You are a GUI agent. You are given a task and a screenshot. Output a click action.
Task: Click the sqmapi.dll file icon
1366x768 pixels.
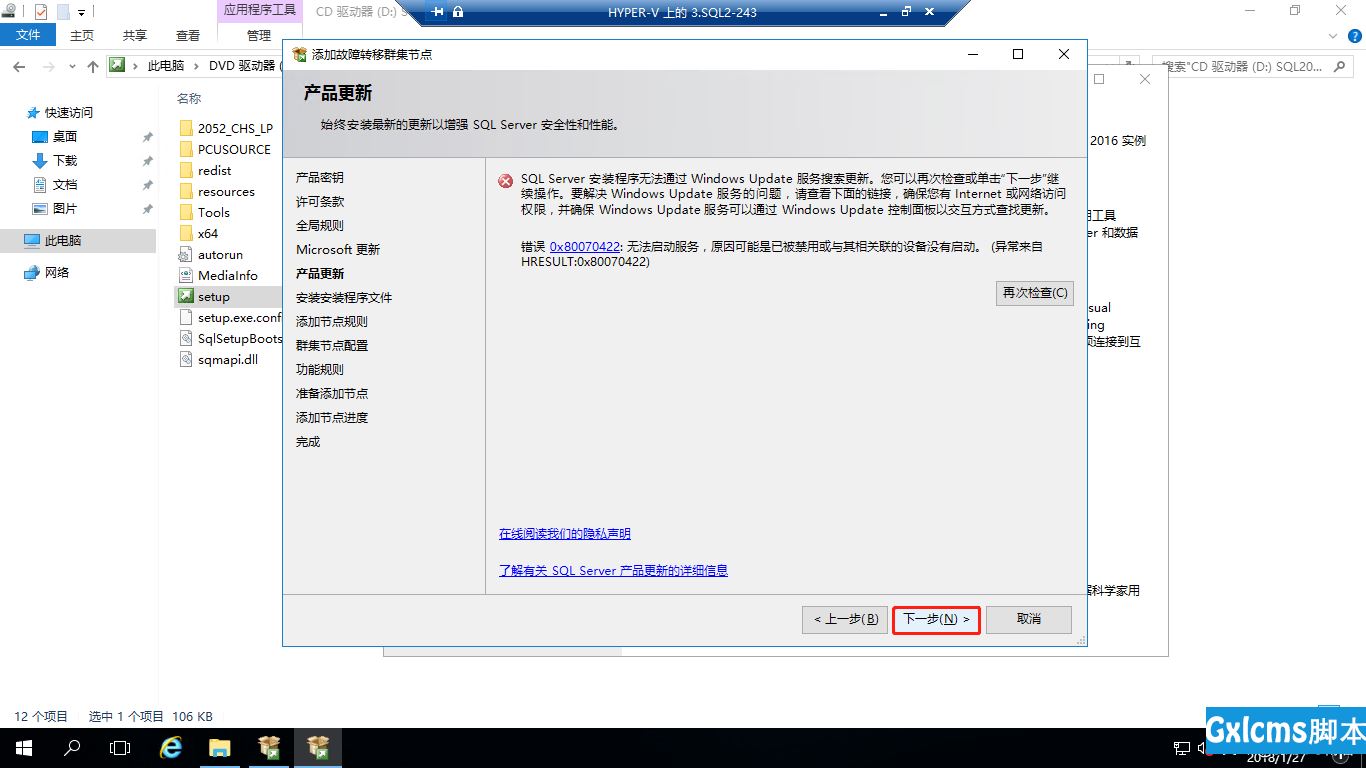point(185,359)
